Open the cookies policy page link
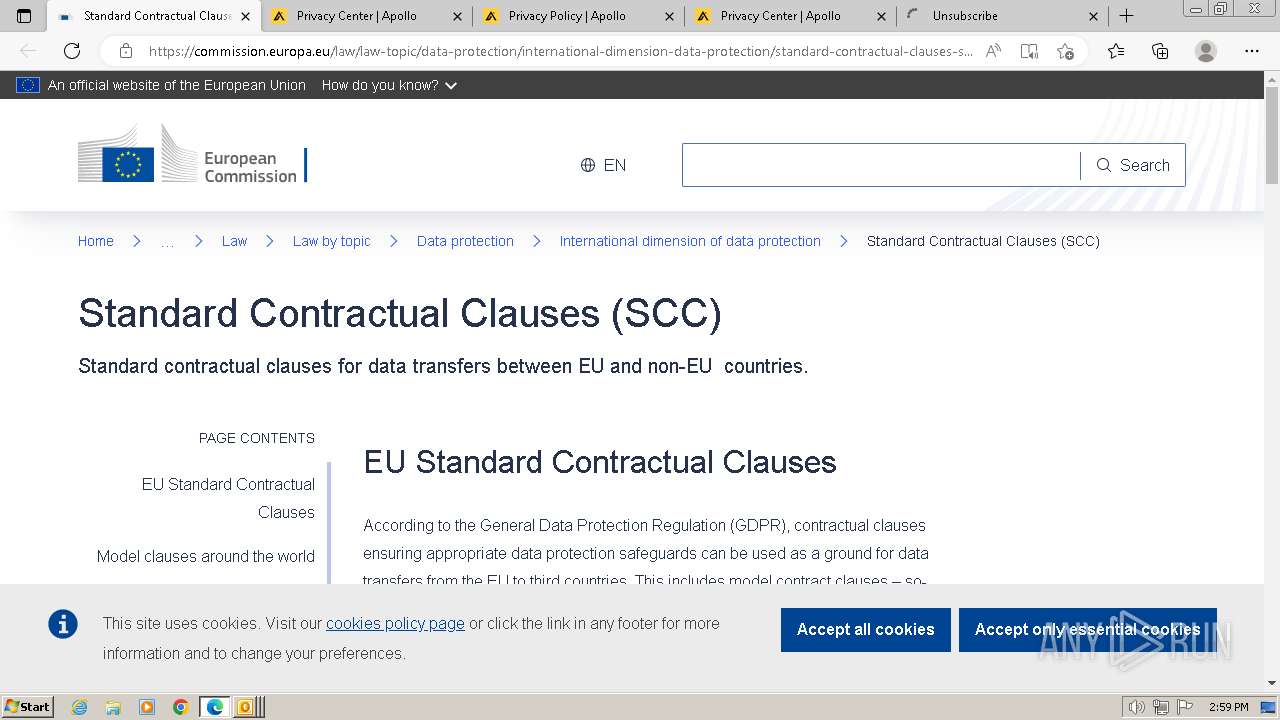1280x720 pixels. (x=395, y=623)
